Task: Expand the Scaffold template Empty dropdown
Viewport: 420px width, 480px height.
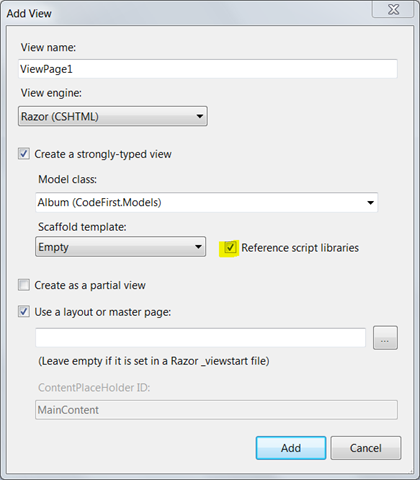Action: coord(120,247)
